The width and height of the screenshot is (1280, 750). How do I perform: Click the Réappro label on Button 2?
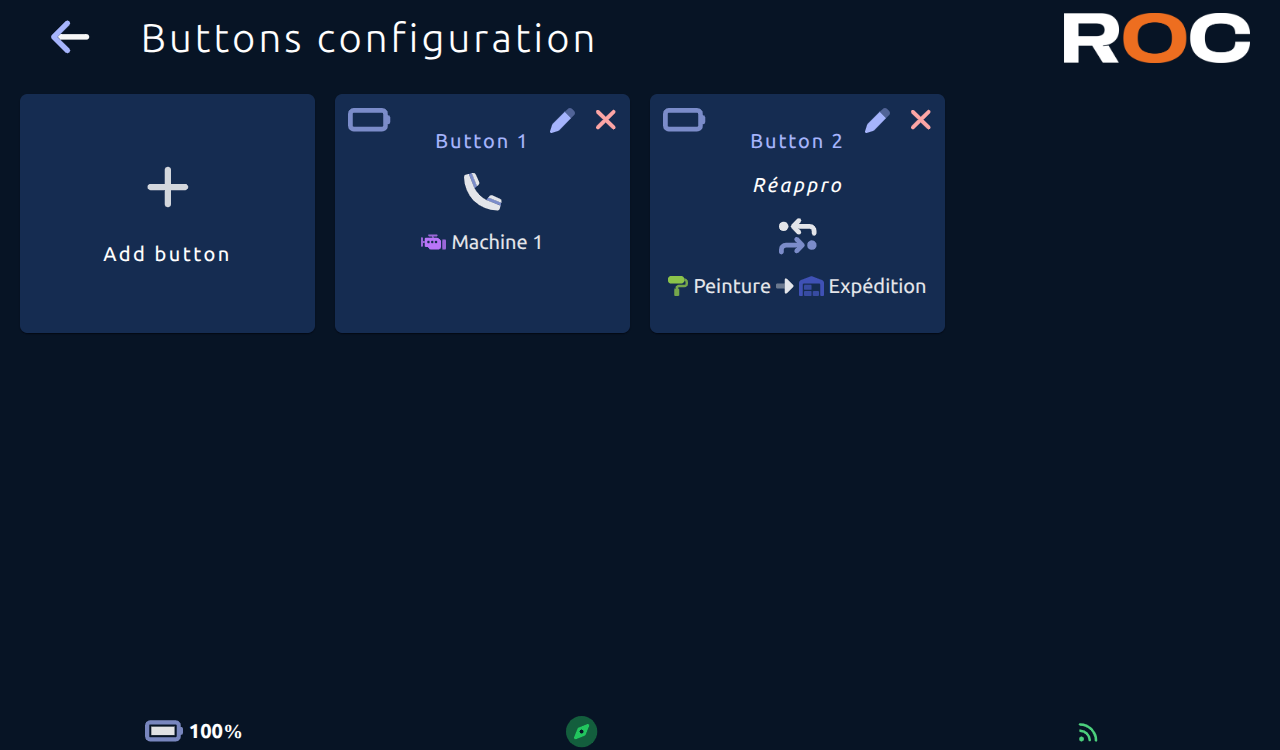pos(798,186)
